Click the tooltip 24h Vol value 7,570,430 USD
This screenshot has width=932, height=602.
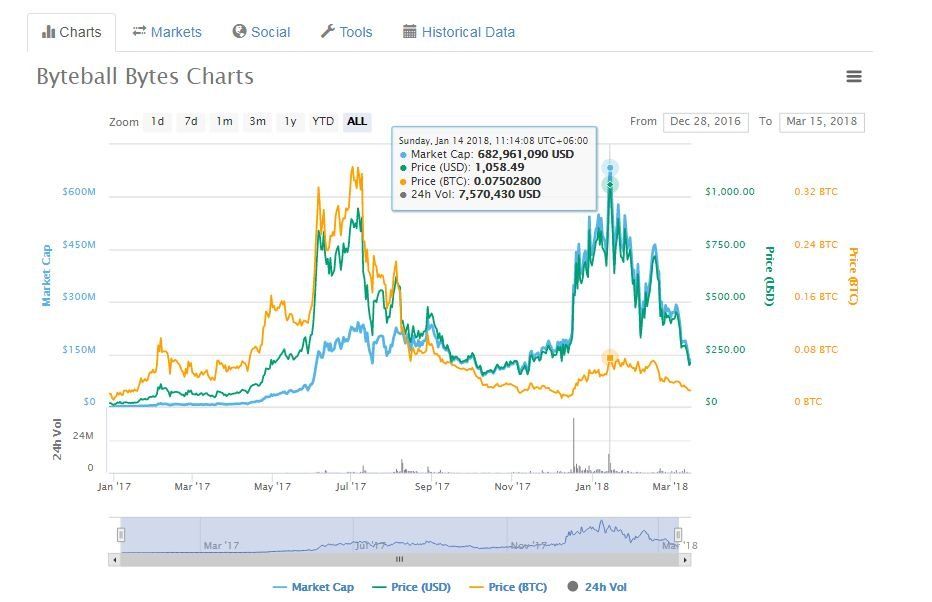pos(499,194)
